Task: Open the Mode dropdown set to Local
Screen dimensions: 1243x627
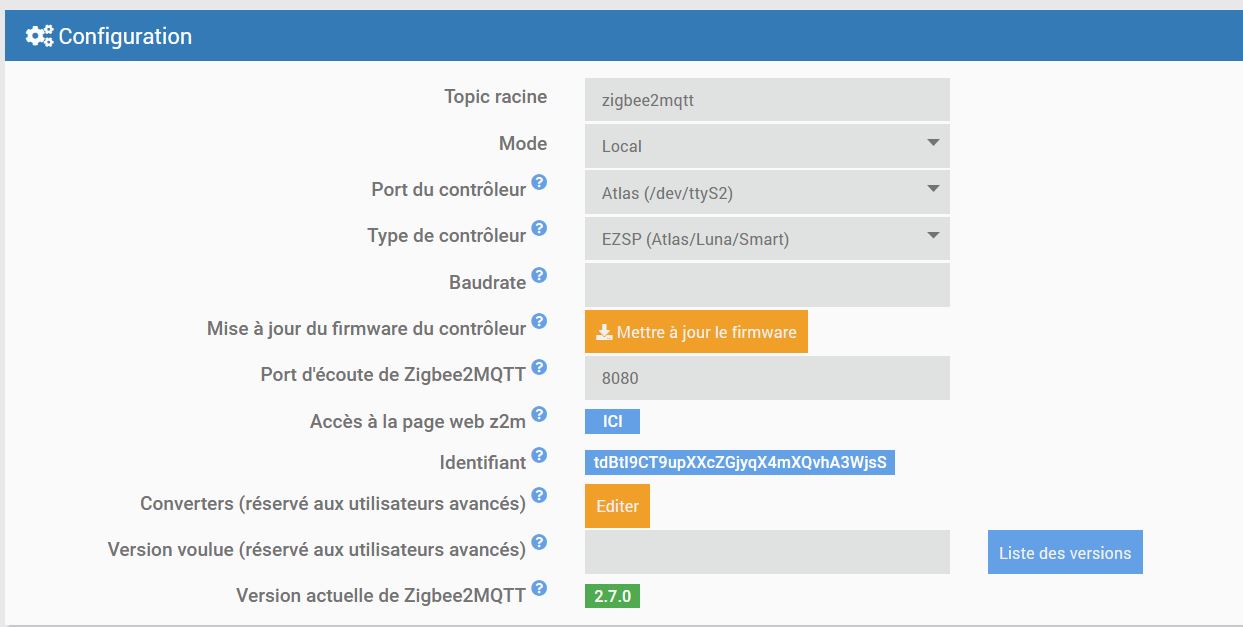Action: pyautogui.click(x=767, y=146)
